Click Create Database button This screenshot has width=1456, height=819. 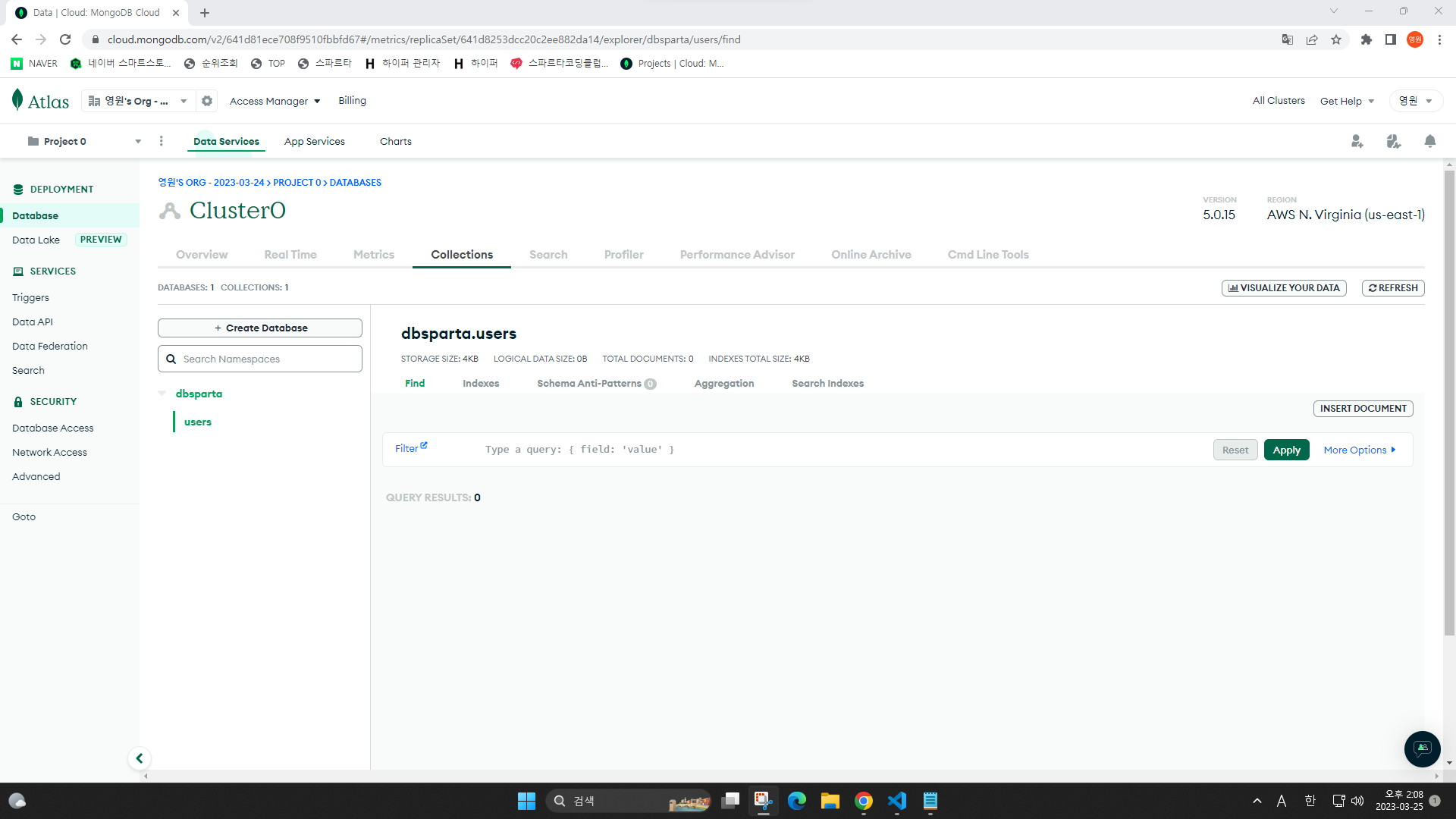click(260, 328)
